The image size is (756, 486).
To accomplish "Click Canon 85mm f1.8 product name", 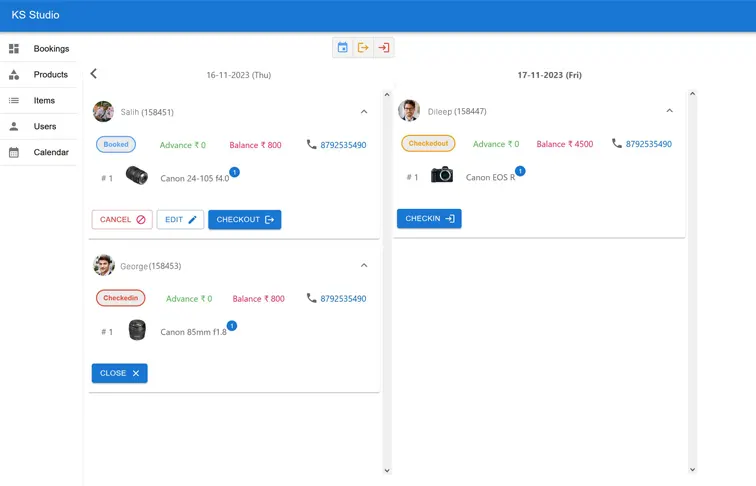I will coord(193,332).
